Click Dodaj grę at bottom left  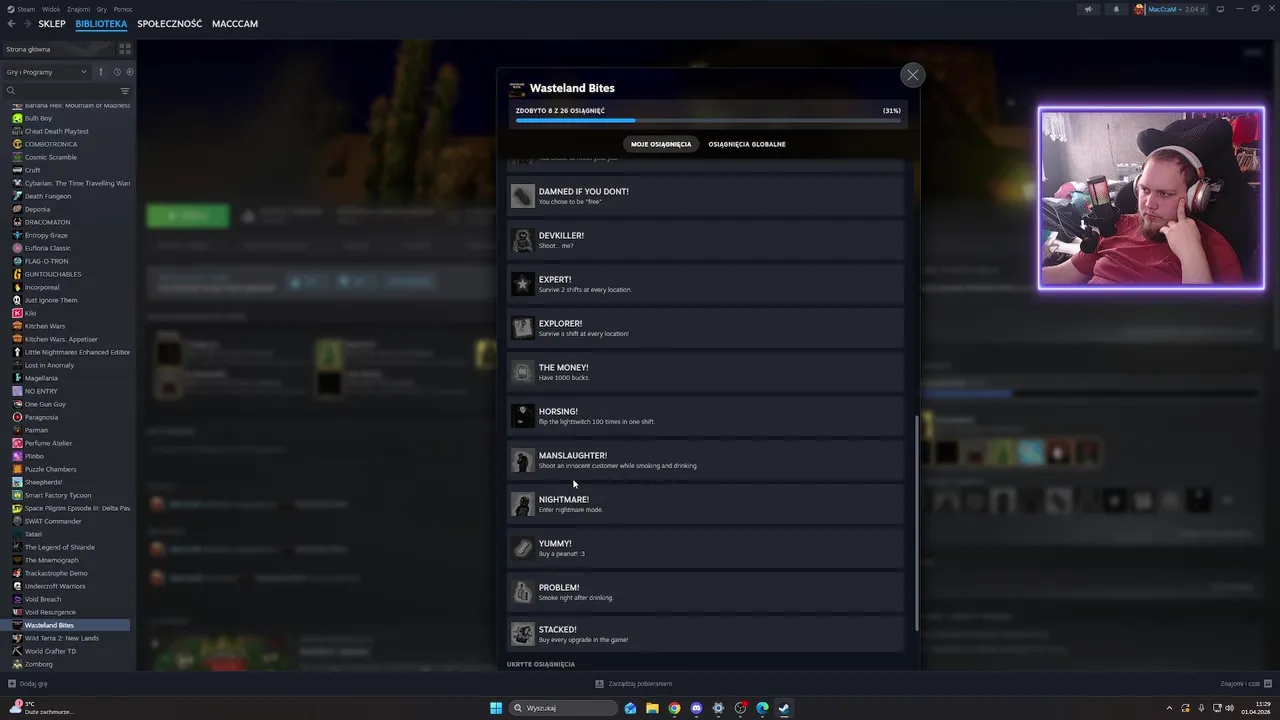[x=28, y=684]
